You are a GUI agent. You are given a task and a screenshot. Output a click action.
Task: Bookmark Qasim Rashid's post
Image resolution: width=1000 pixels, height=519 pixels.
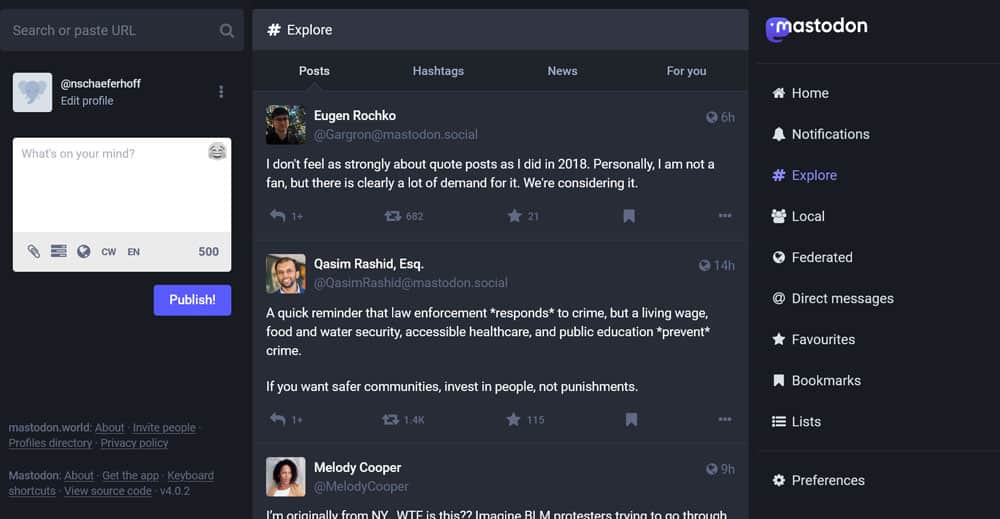click(x=631, y=419)
